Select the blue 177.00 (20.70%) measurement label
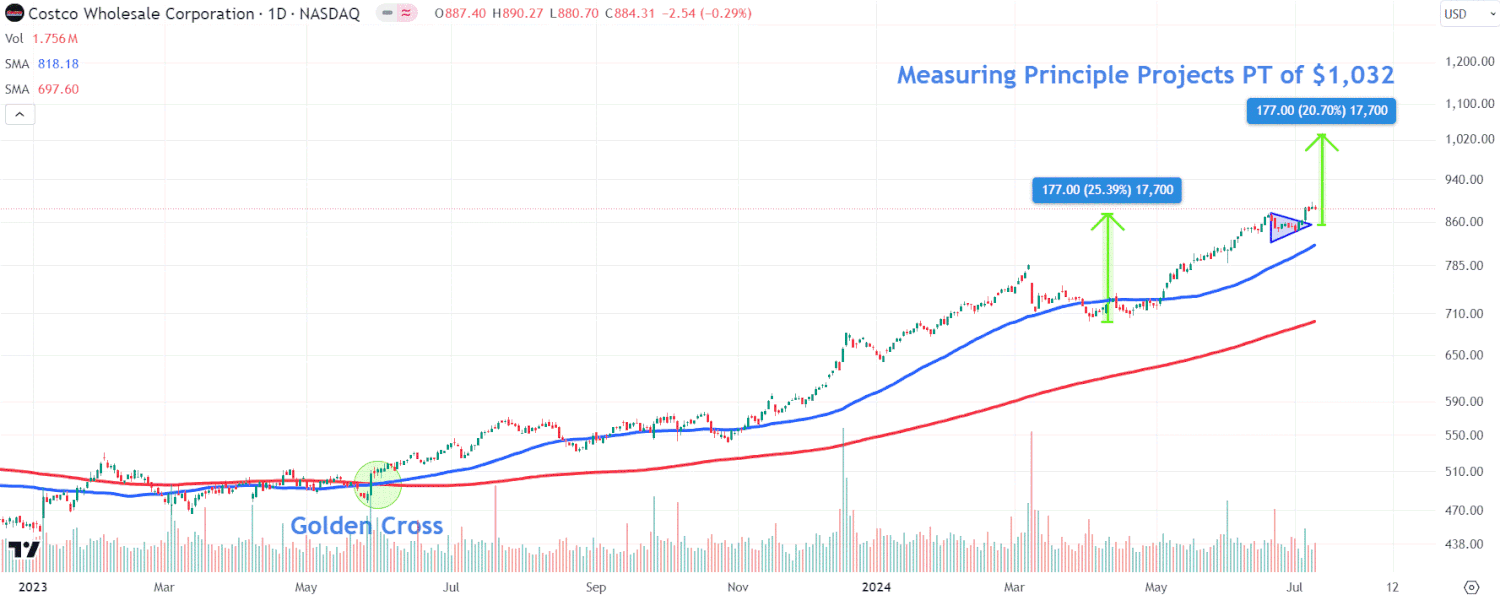Image resolution: width=1500 pixels, height=595 pixels. pyautogui.click(x=1321, y=111)
